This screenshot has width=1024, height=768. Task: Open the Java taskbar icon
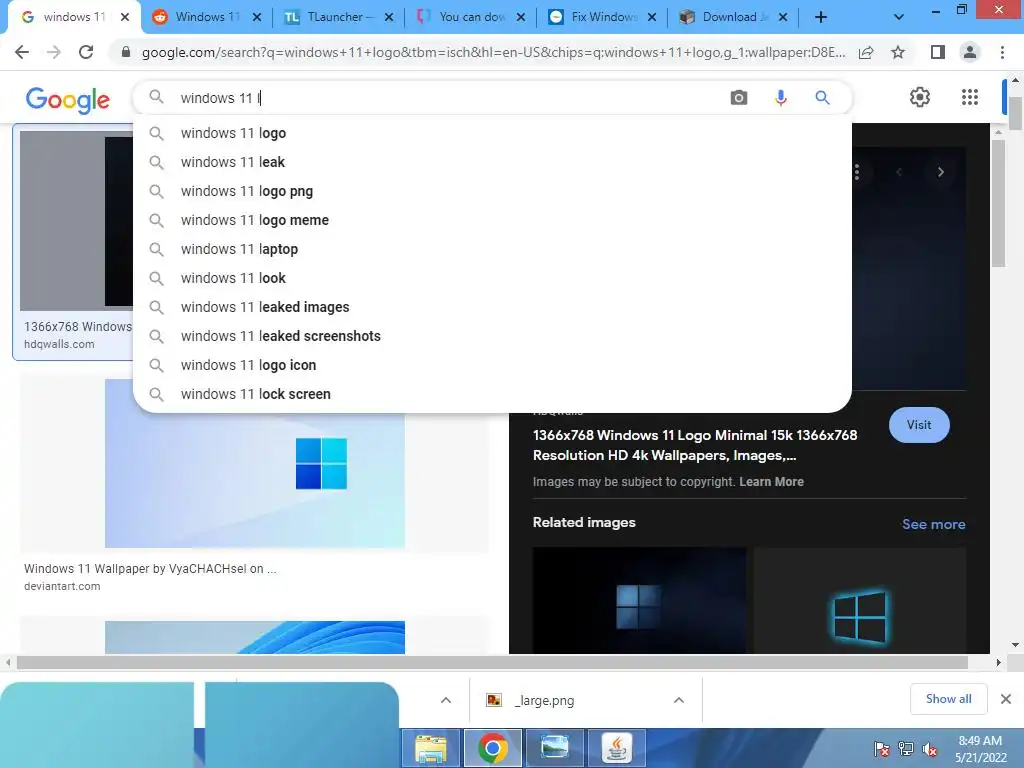click(616, 748)
